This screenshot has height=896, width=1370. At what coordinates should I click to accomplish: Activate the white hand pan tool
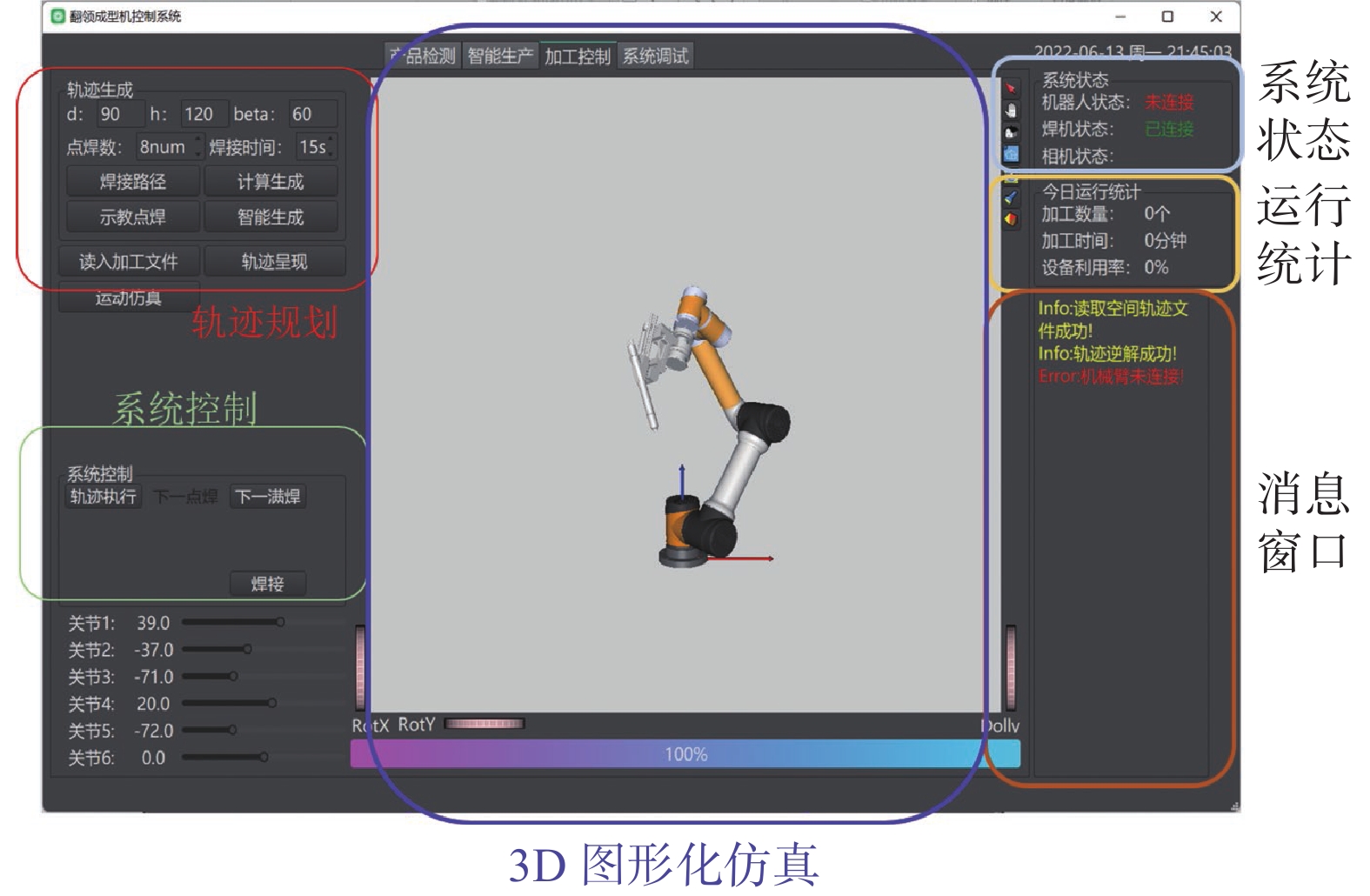tap(1011, 110)
